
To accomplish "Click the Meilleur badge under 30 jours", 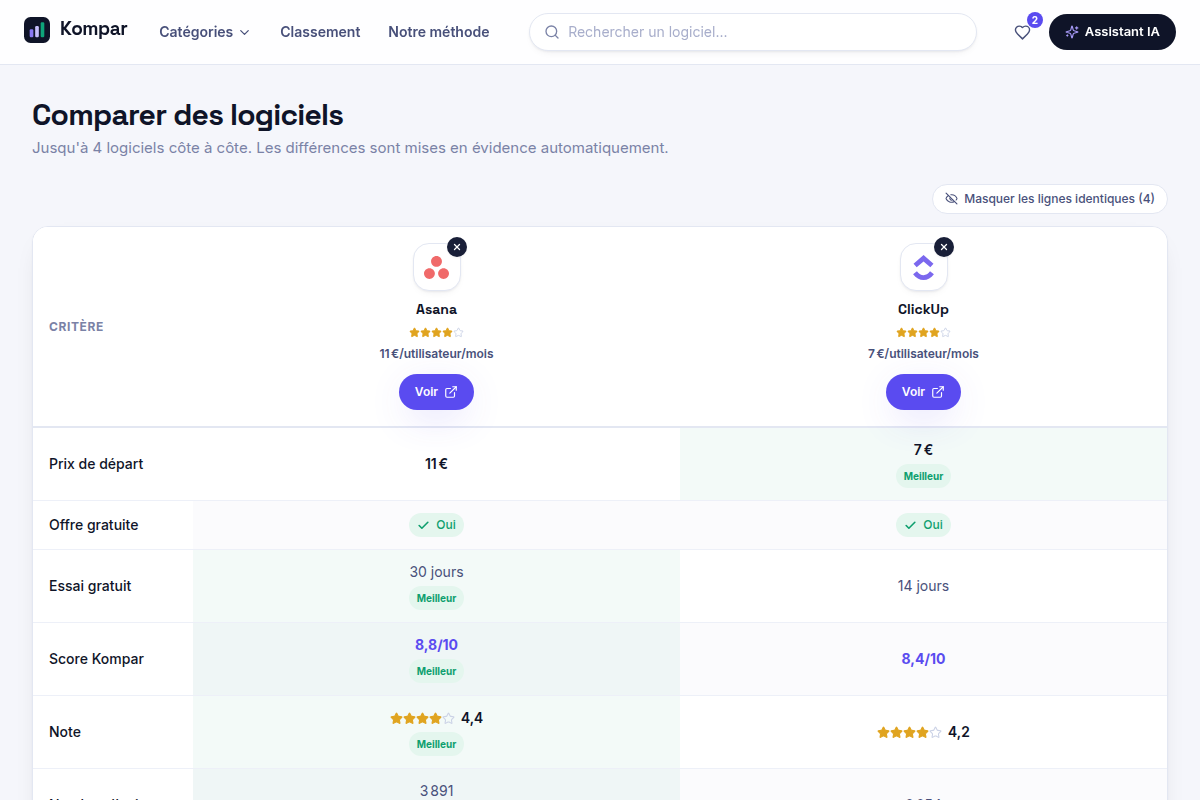I will point(436,598).
